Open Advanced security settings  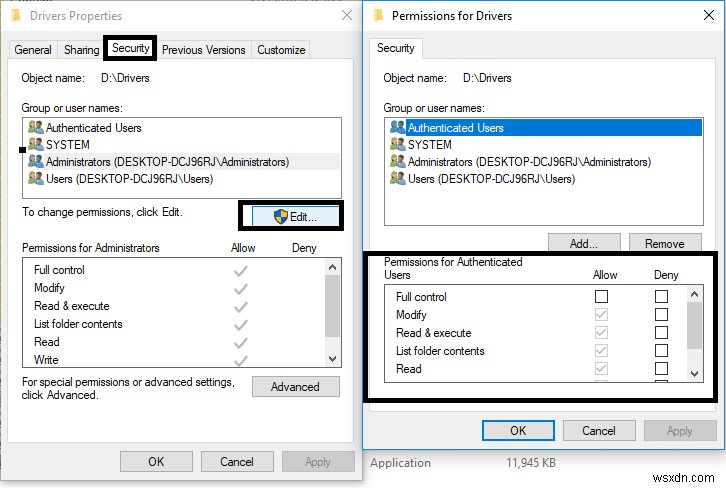click(x=295, y=387)
